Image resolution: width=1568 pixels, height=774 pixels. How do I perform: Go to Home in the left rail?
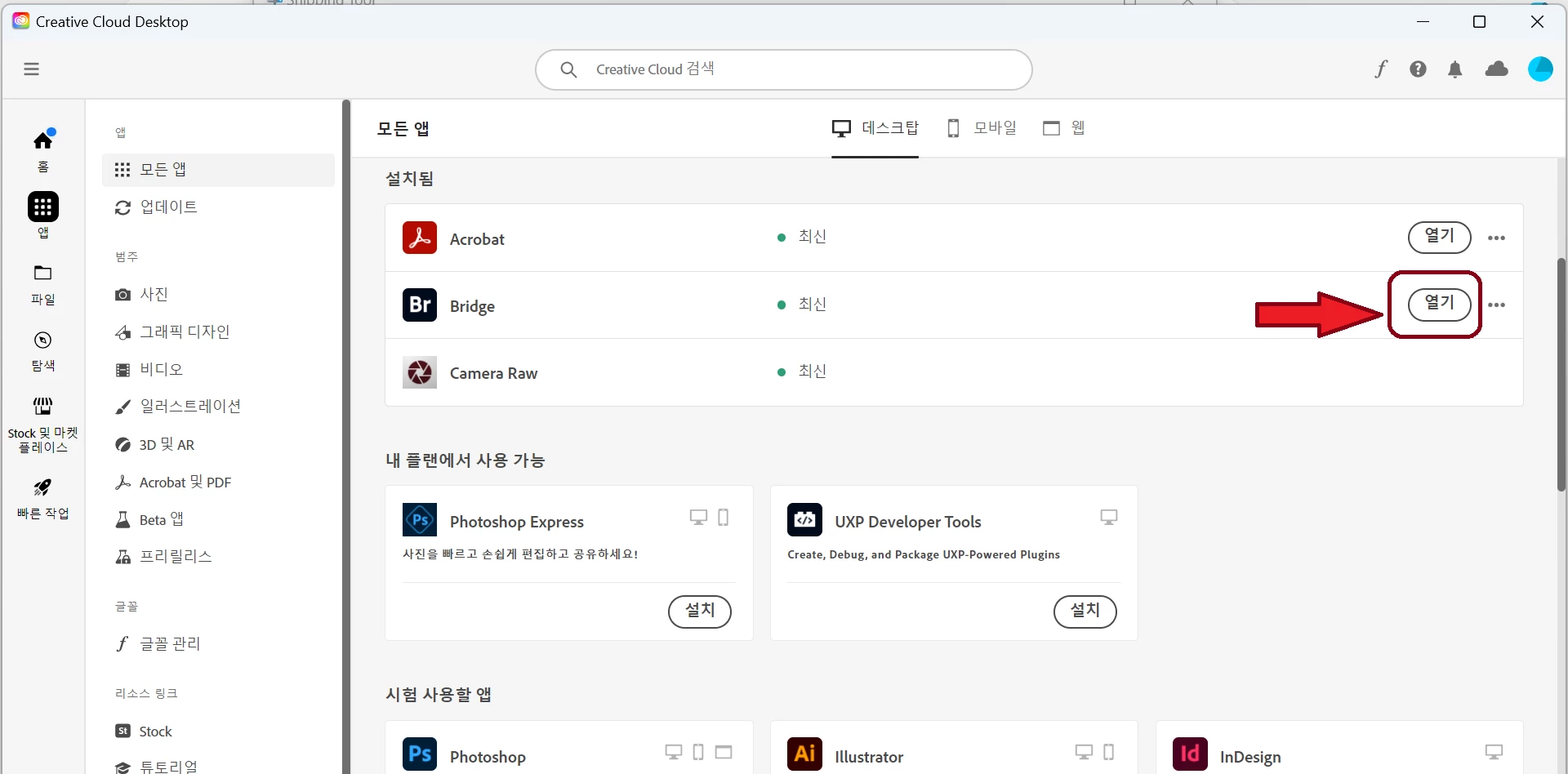point(43,150)
